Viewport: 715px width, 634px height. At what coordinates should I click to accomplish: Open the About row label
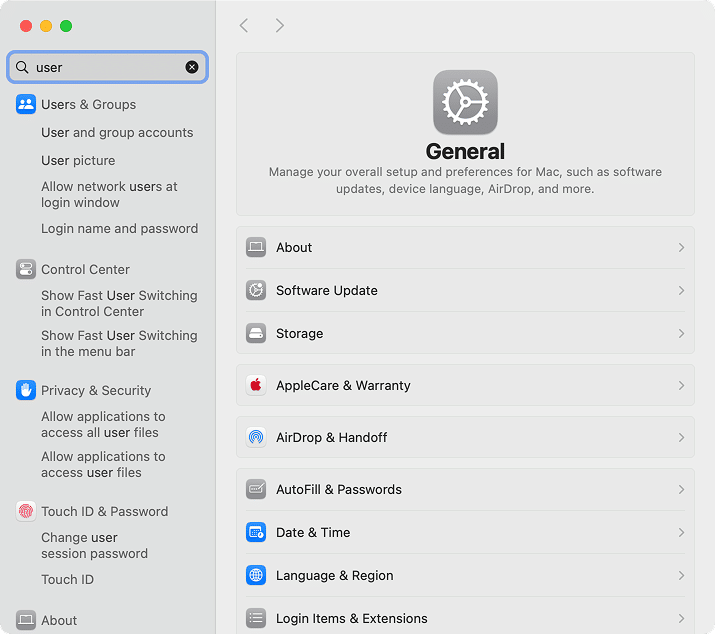tap(294, 248)
